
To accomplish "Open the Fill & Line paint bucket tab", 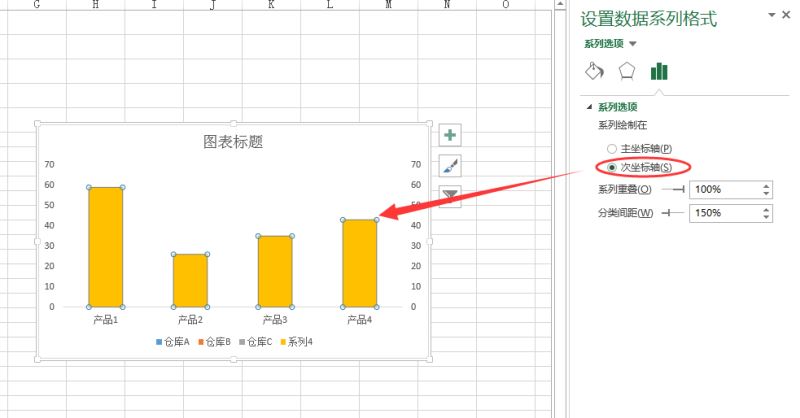I will 594,71.
